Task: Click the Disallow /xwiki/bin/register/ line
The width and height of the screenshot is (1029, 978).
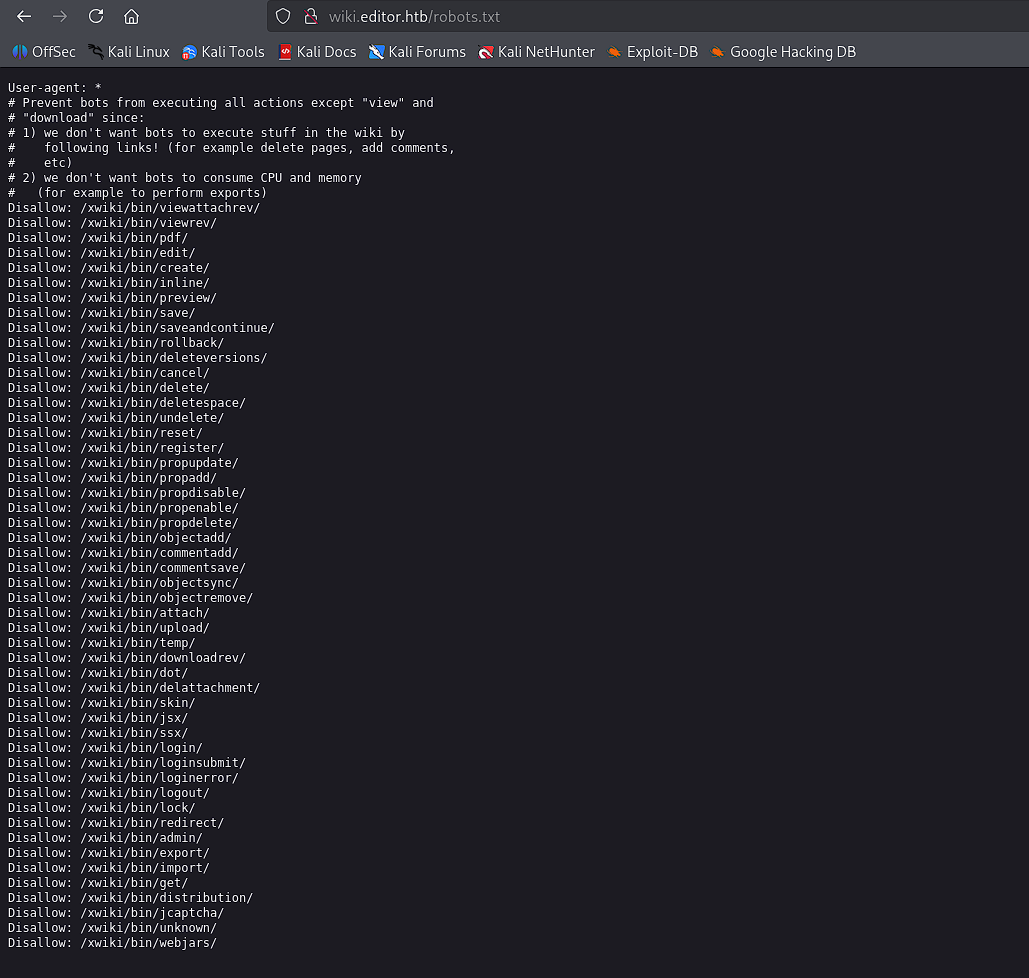Action: click(x=116, y=448)
